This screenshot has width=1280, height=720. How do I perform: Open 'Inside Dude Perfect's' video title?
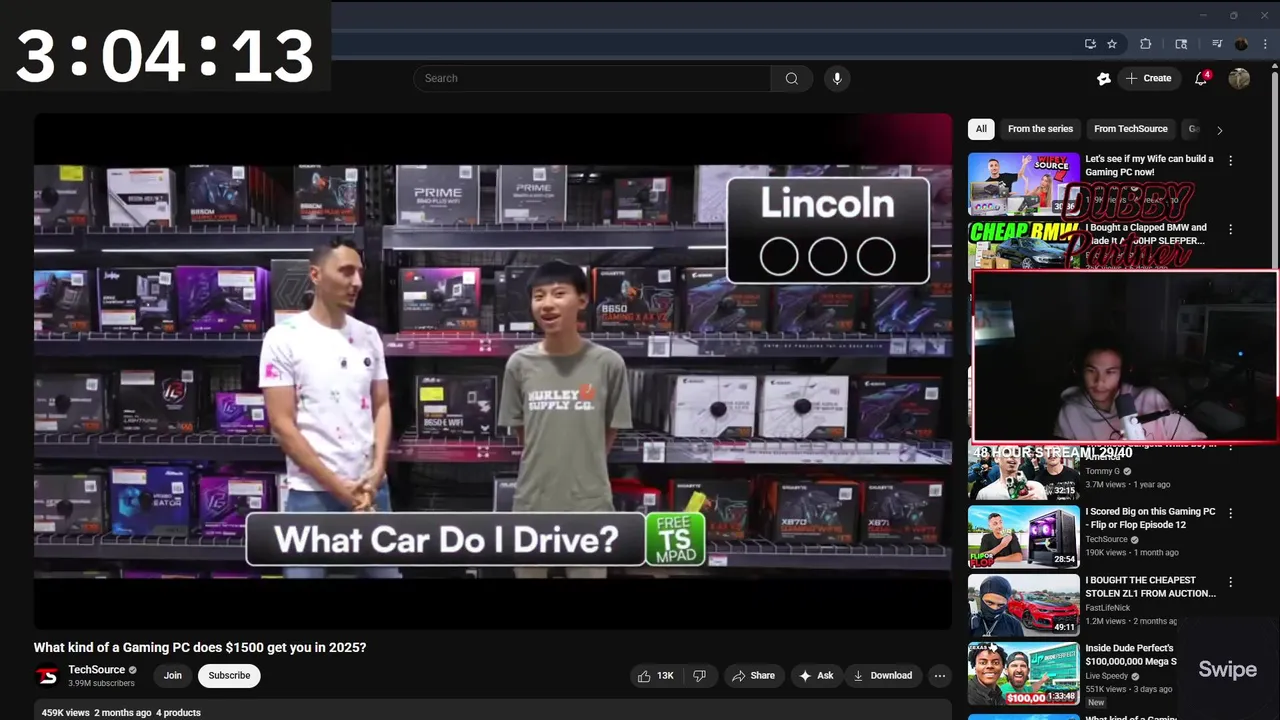[x=1131, y=655]
